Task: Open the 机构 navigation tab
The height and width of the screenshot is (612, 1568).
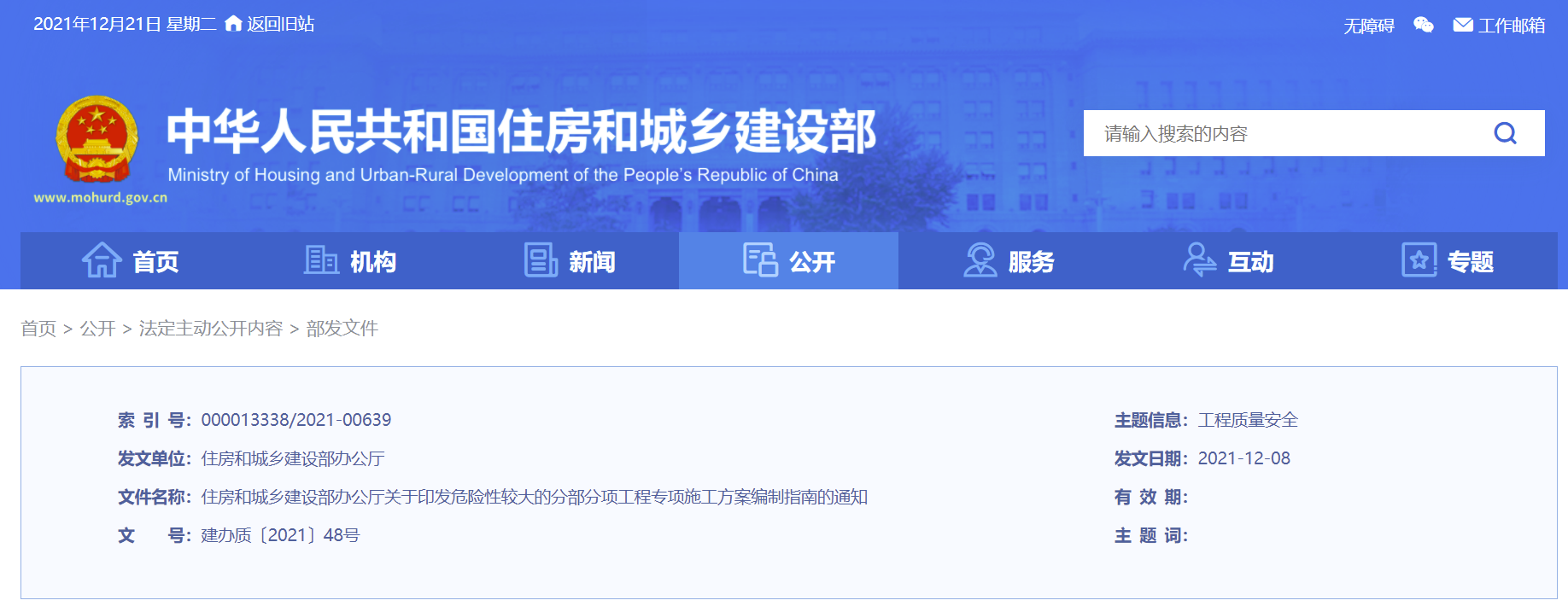Action: (x=350, y=260)
